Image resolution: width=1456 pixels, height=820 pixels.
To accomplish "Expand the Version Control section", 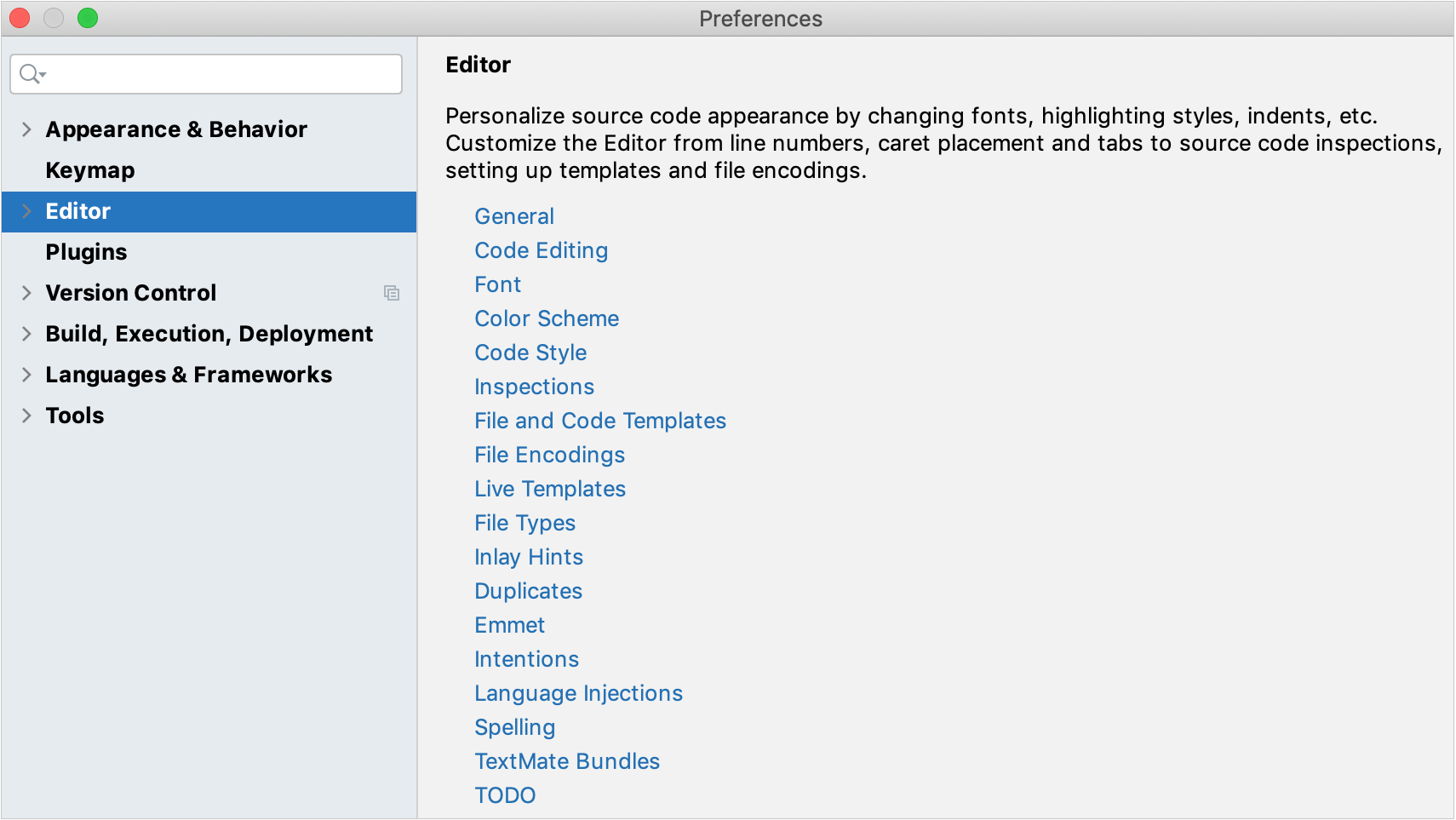I will pos(26,293).
